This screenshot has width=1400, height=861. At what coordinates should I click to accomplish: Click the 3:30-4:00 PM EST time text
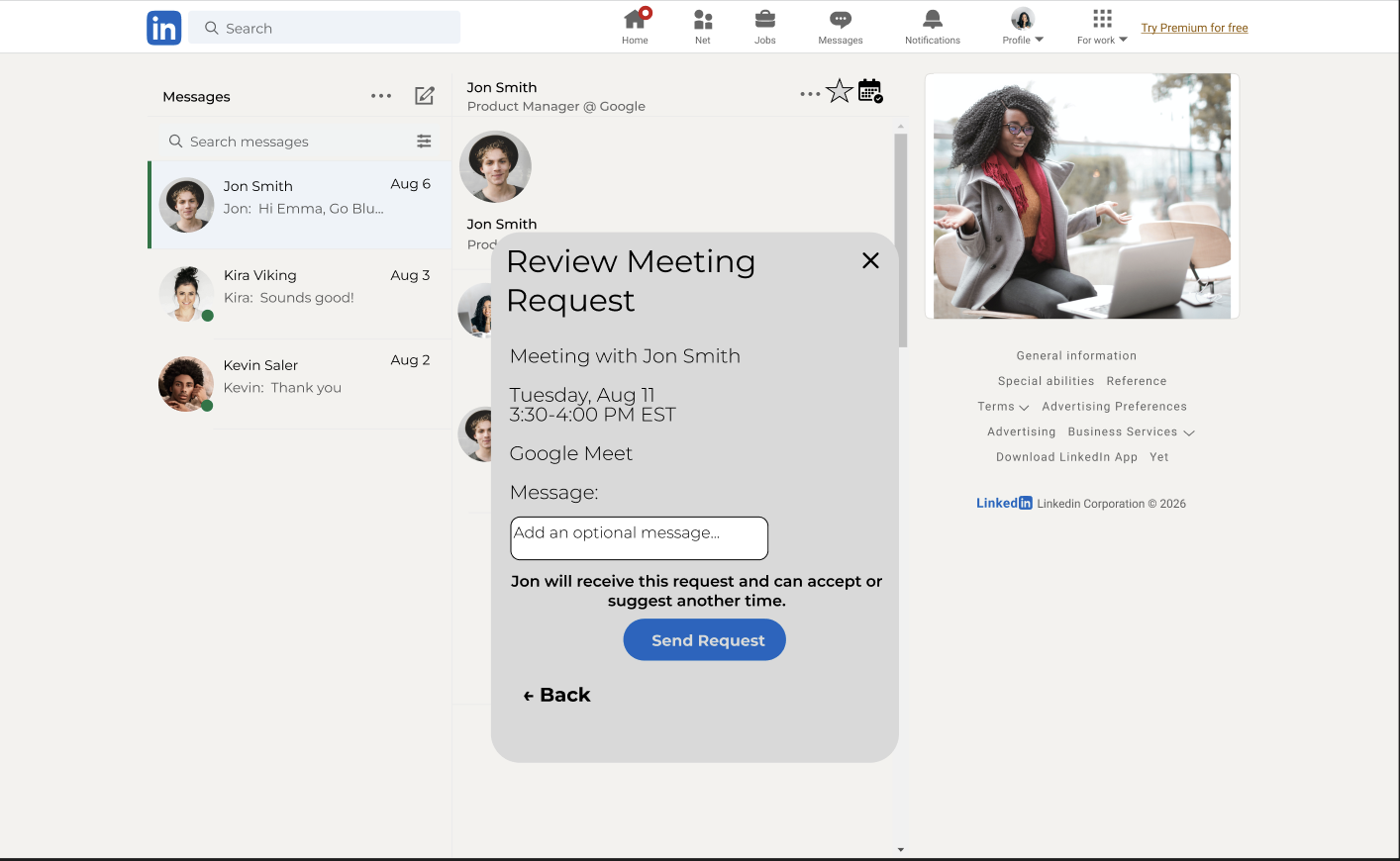click(x=592, y=415)
